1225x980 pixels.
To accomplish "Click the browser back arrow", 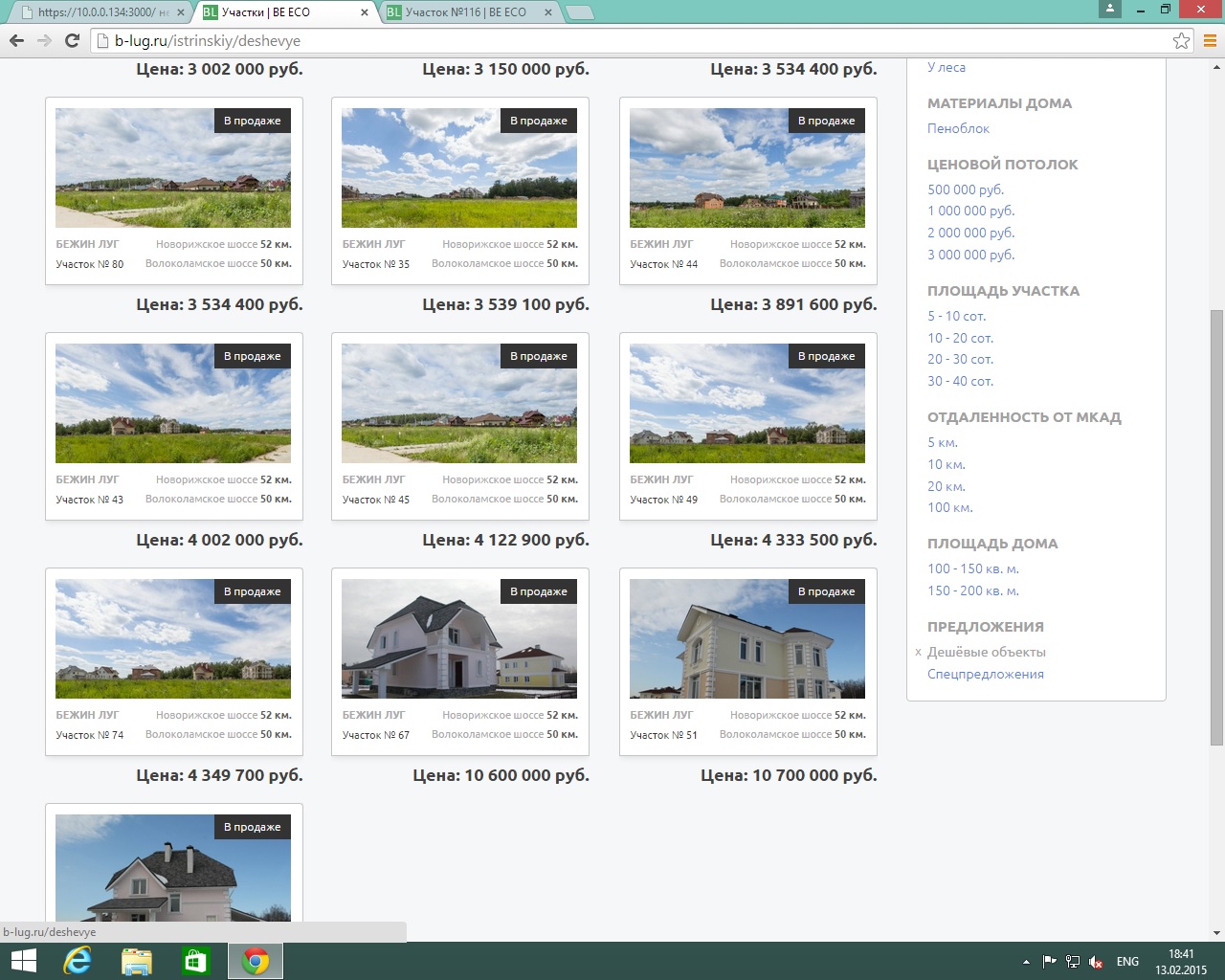I will 16,40.
